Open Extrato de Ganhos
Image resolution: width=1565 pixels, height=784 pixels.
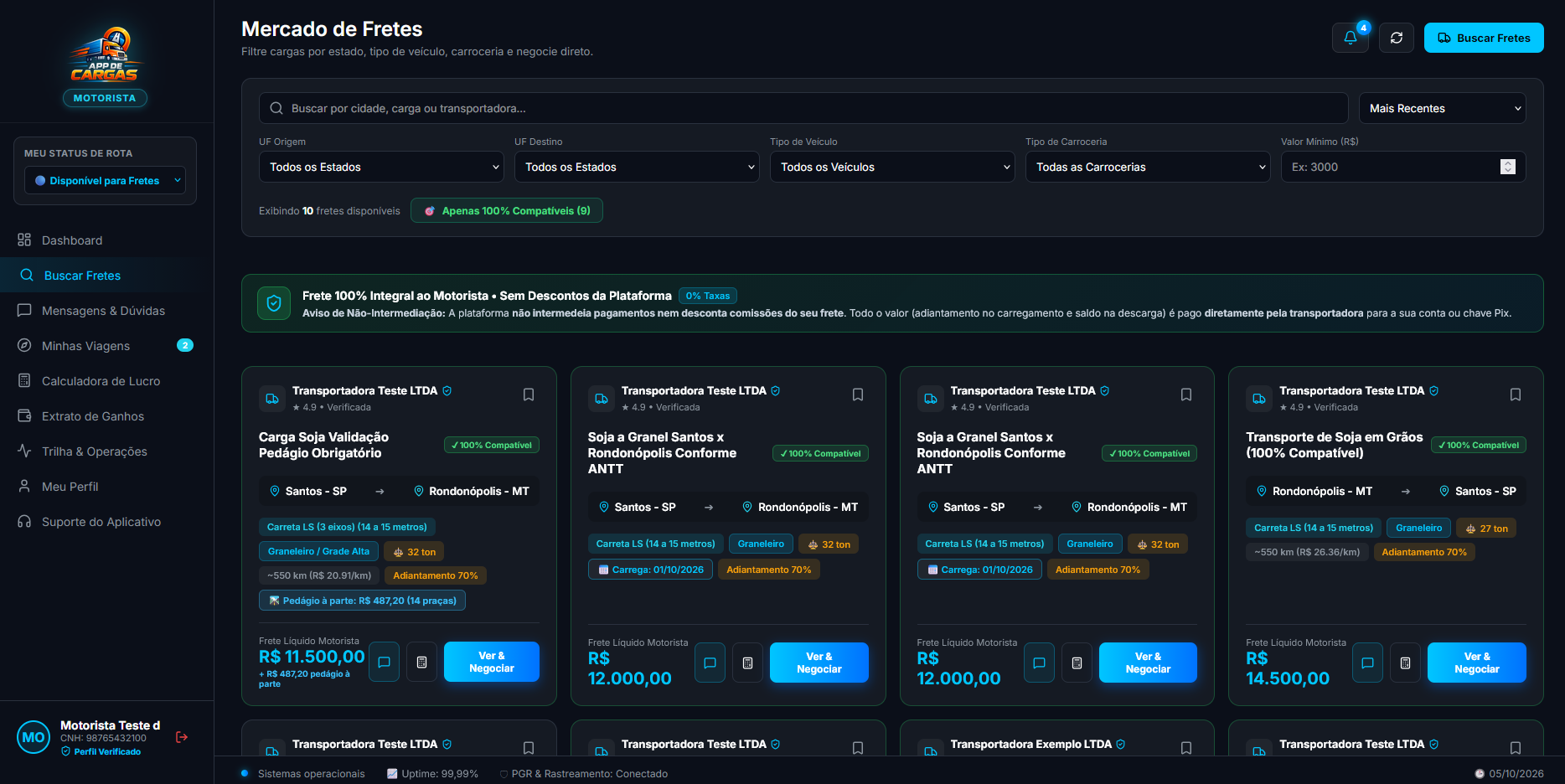click(x=106, y=416)
